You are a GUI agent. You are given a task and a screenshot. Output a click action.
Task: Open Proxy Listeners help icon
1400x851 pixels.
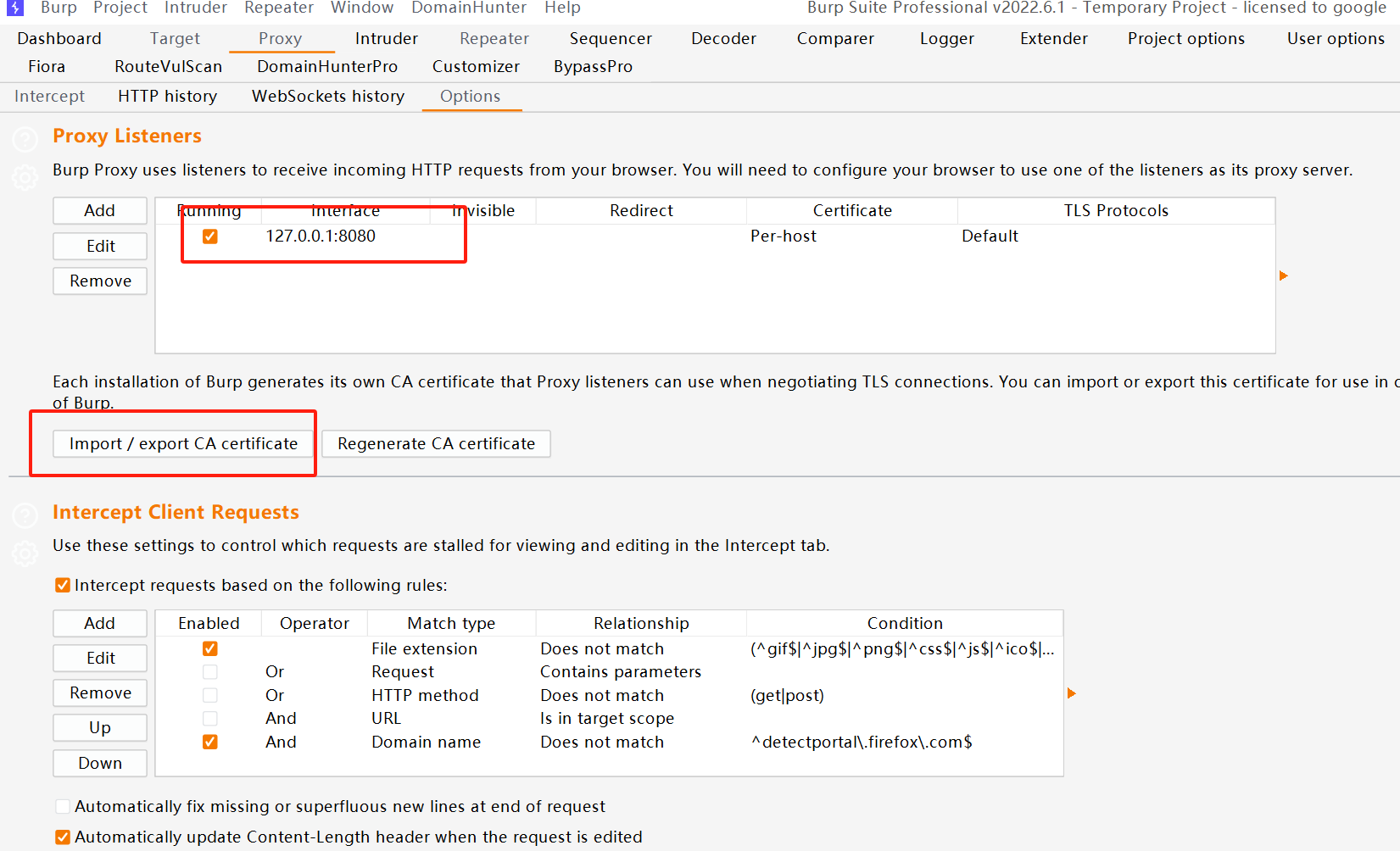[25, 138]
